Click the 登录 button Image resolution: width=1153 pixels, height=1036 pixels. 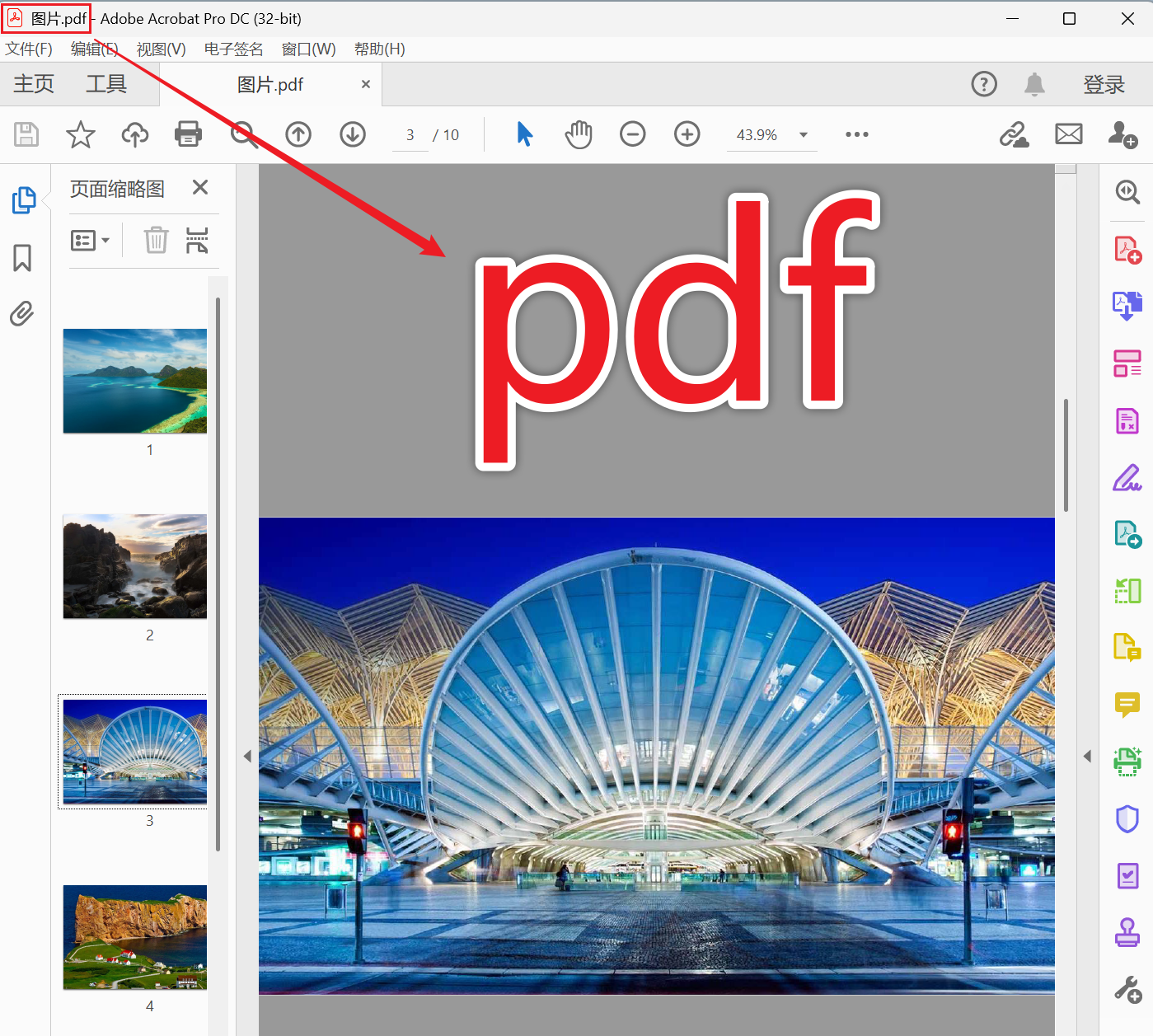pos(1104,83)
